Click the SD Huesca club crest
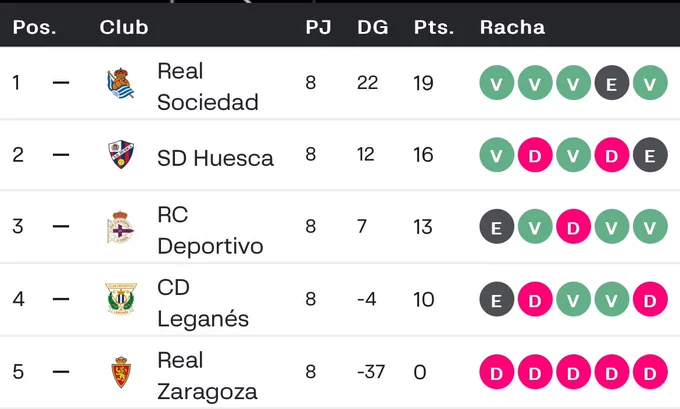Image resolution: width=680 pixels, height=409 pixels. coord(121,154)
